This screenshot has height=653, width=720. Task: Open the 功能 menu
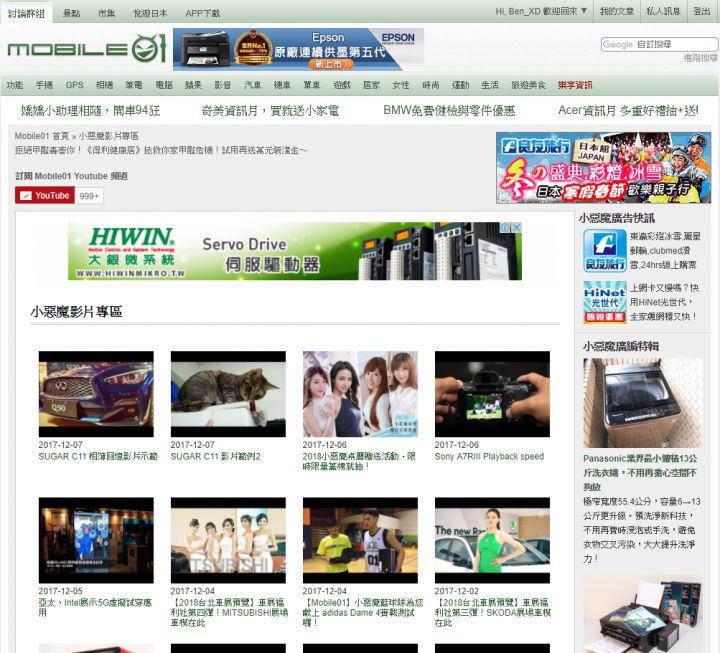15,85
